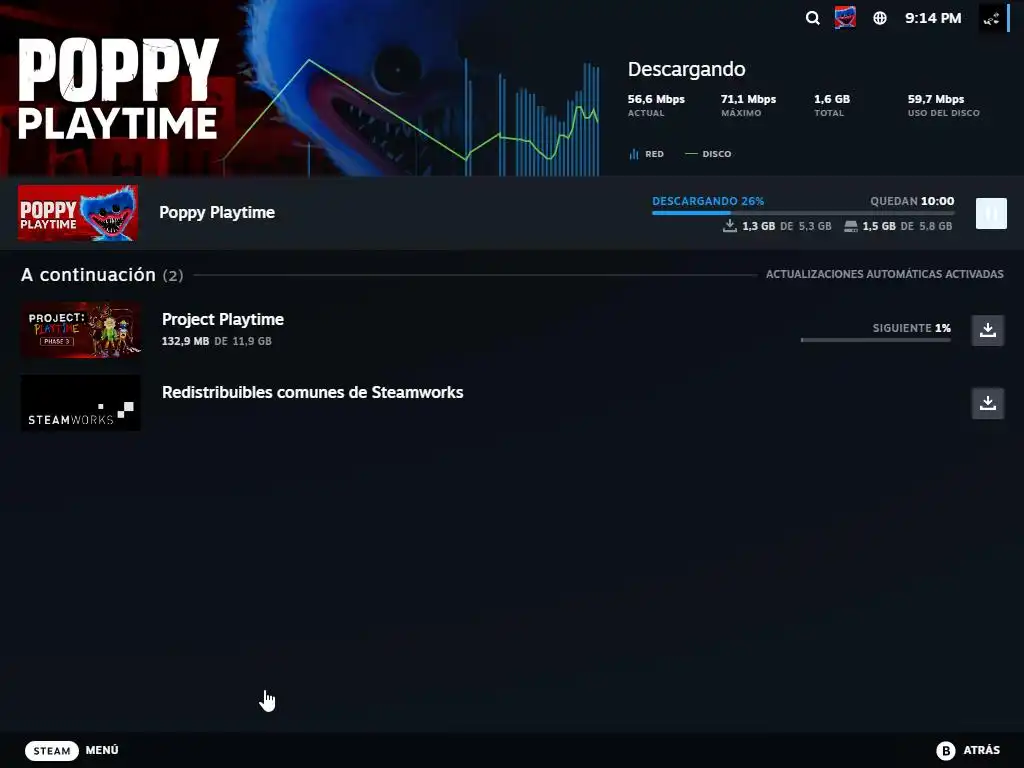Click the QUEDAN 10:00 remaining time

coord(912,201)
